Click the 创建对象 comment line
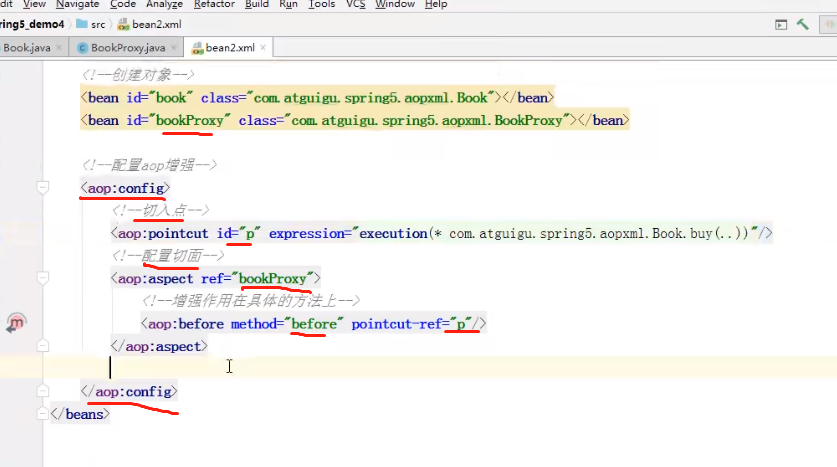 [138, 75]
